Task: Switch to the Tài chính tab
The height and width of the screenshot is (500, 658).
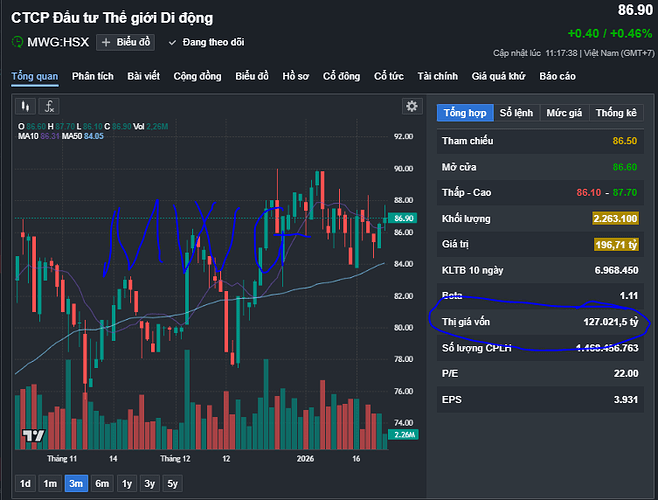Action: pyautogui.click(x=437, y=76)
